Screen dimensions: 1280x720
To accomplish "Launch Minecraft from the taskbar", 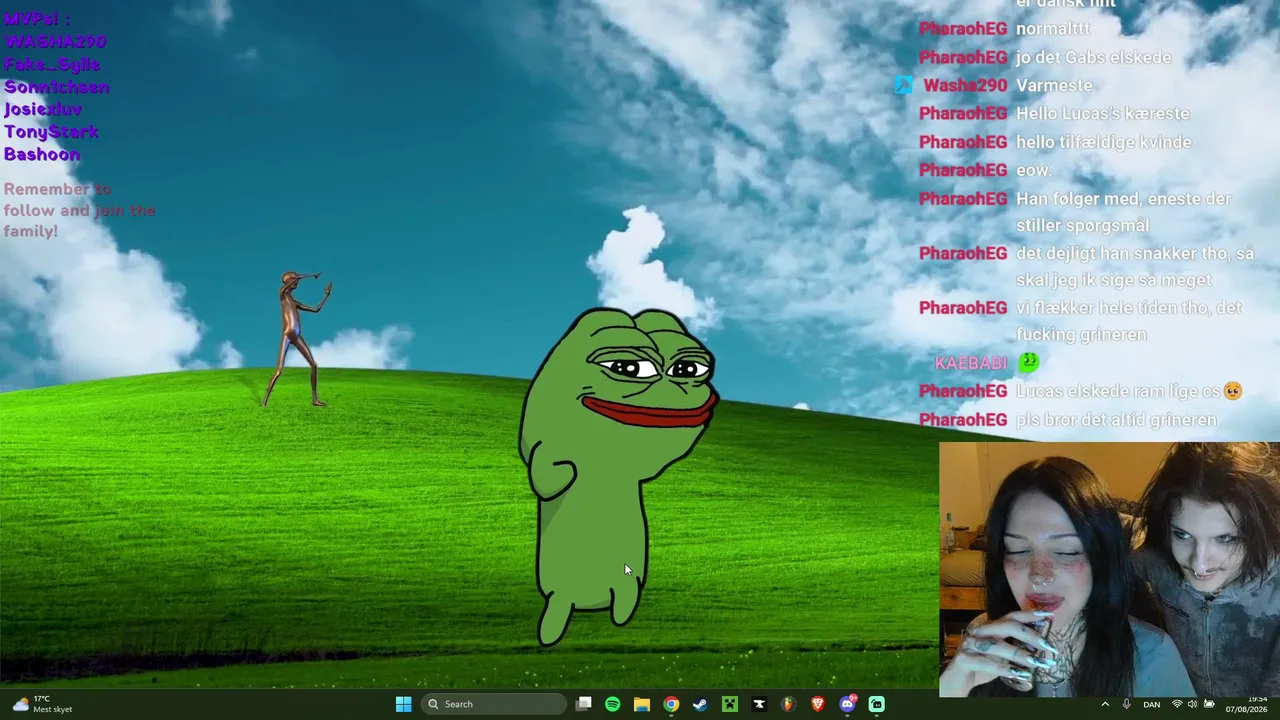I will (x=730, y=704).
